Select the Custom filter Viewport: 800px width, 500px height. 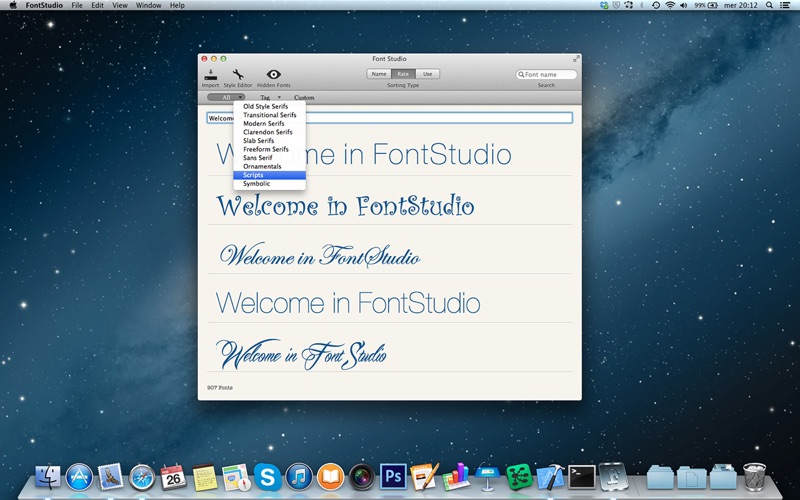coord(304,97)
